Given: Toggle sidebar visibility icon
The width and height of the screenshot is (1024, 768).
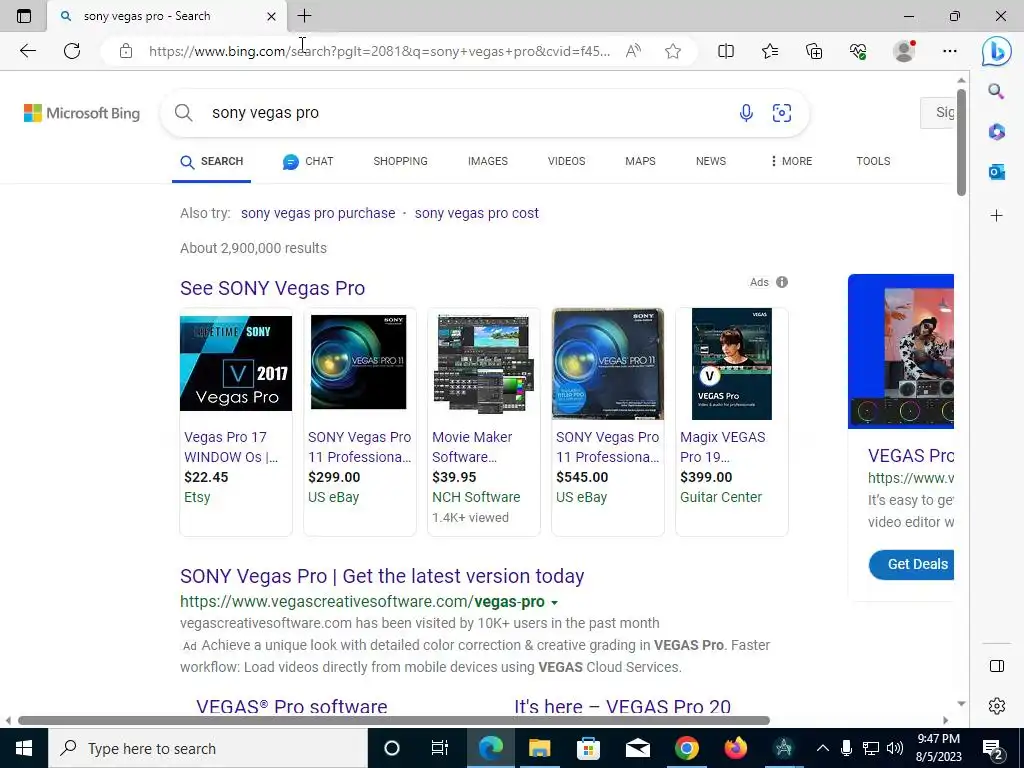Looking at the screenshot, I should [997, 666].
